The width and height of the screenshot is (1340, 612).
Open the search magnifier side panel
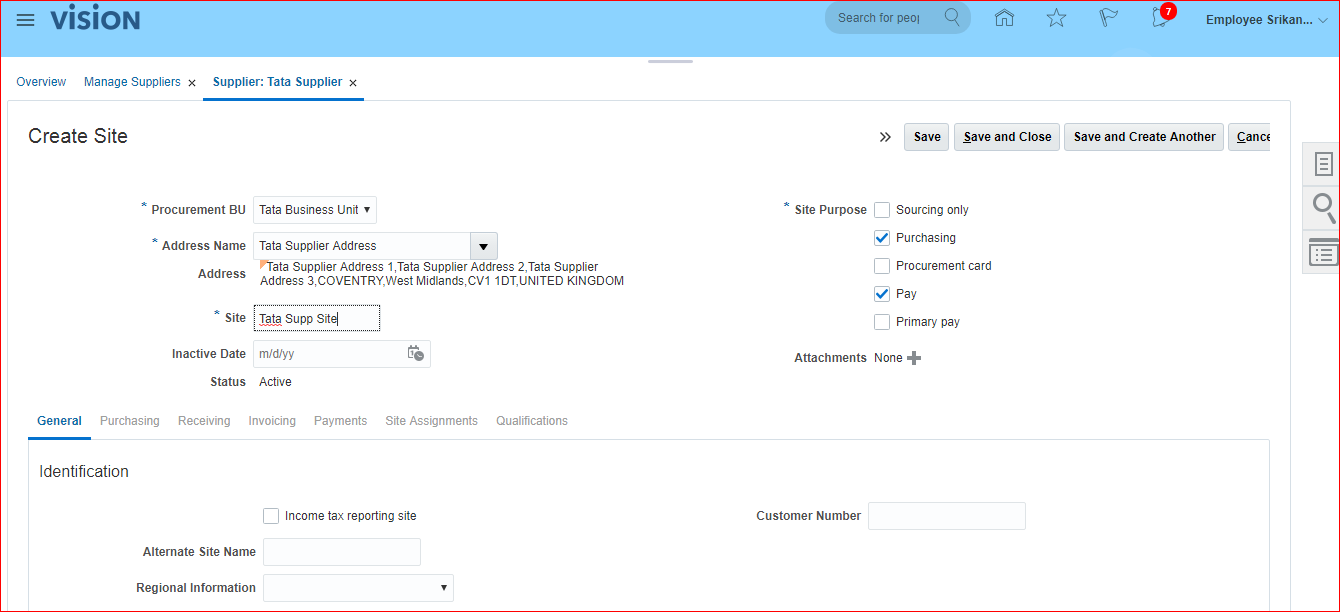[1323, 208]
